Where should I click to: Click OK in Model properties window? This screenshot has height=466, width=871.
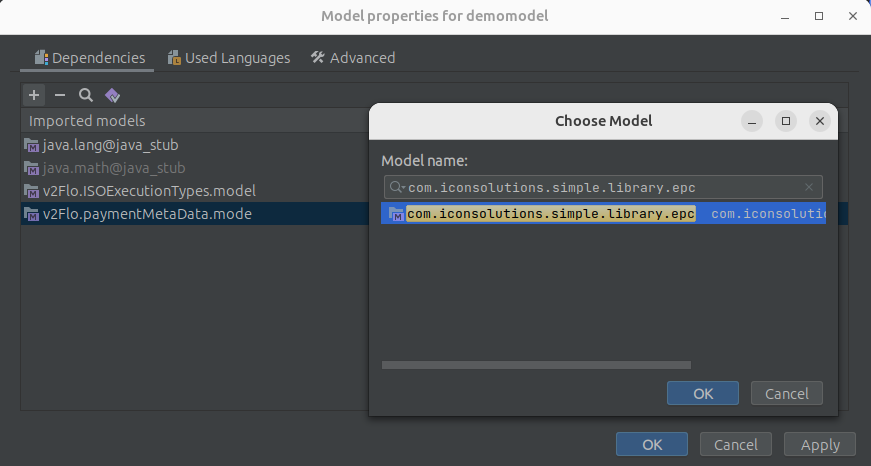652,444
